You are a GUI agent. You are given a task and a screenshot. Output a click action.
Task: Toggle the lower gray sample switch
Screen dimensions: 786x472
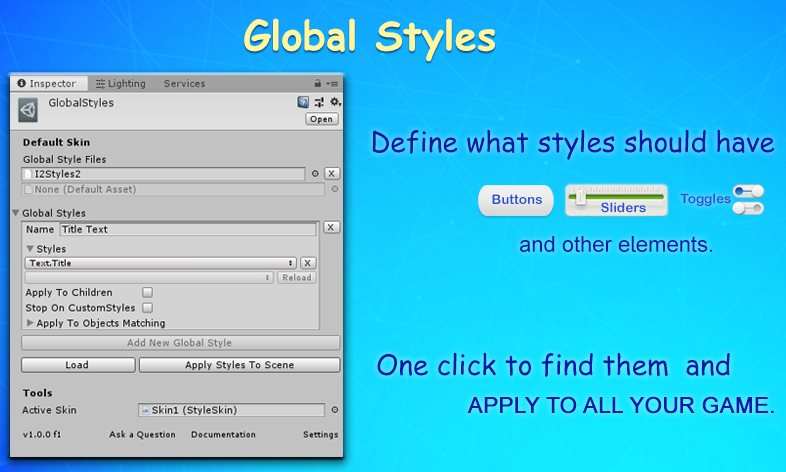[748, 208]
